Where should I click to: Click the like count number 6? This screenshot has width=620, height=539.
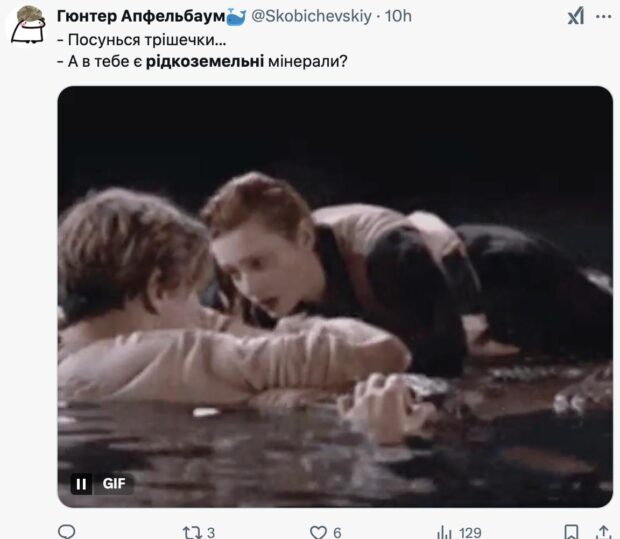(x=337, y=531)
